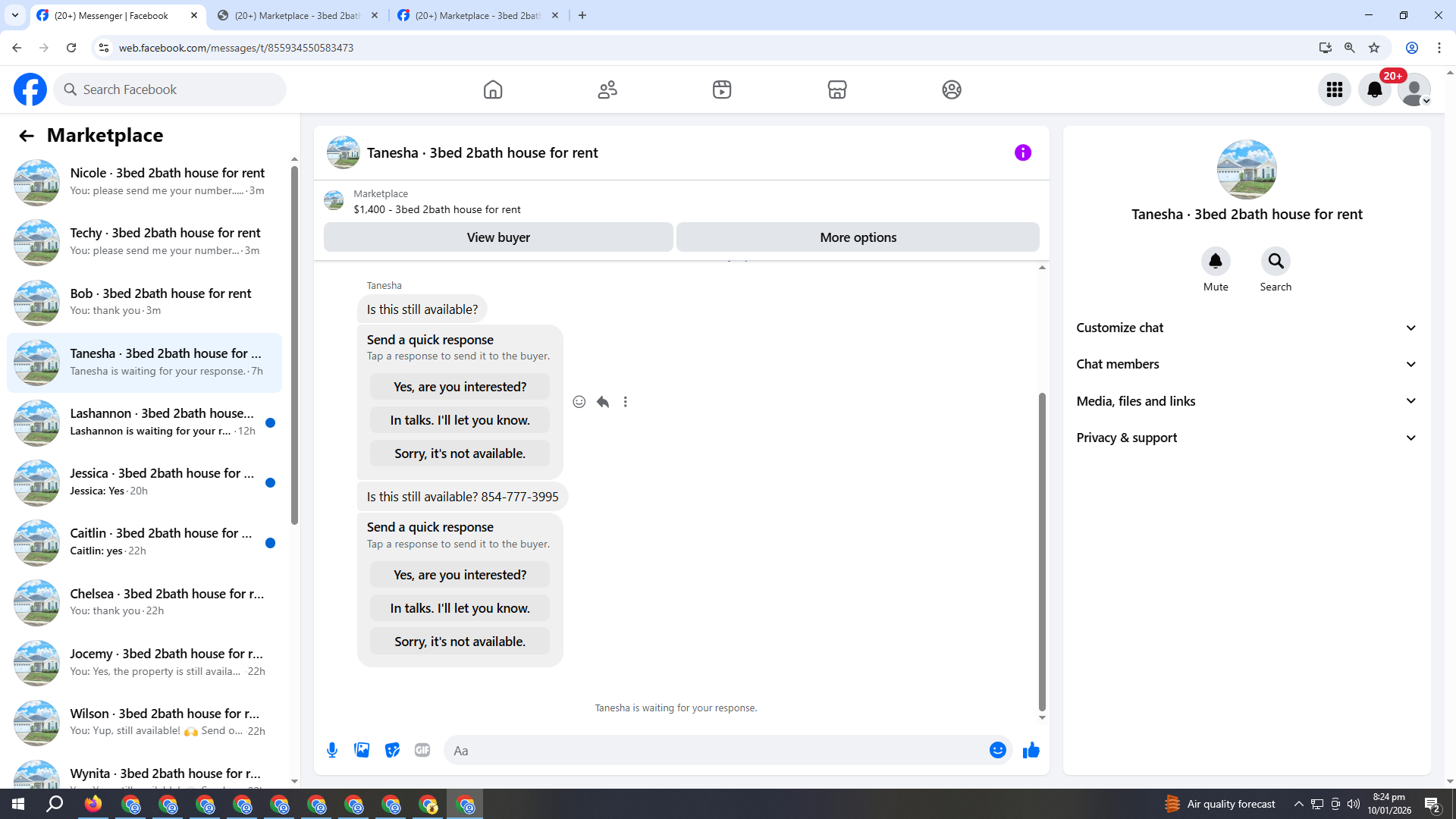Image resolution: width=1456 pixels, height=819 pixels.
Task: Click the voice clip microphone icon
Action: point(332,750)
